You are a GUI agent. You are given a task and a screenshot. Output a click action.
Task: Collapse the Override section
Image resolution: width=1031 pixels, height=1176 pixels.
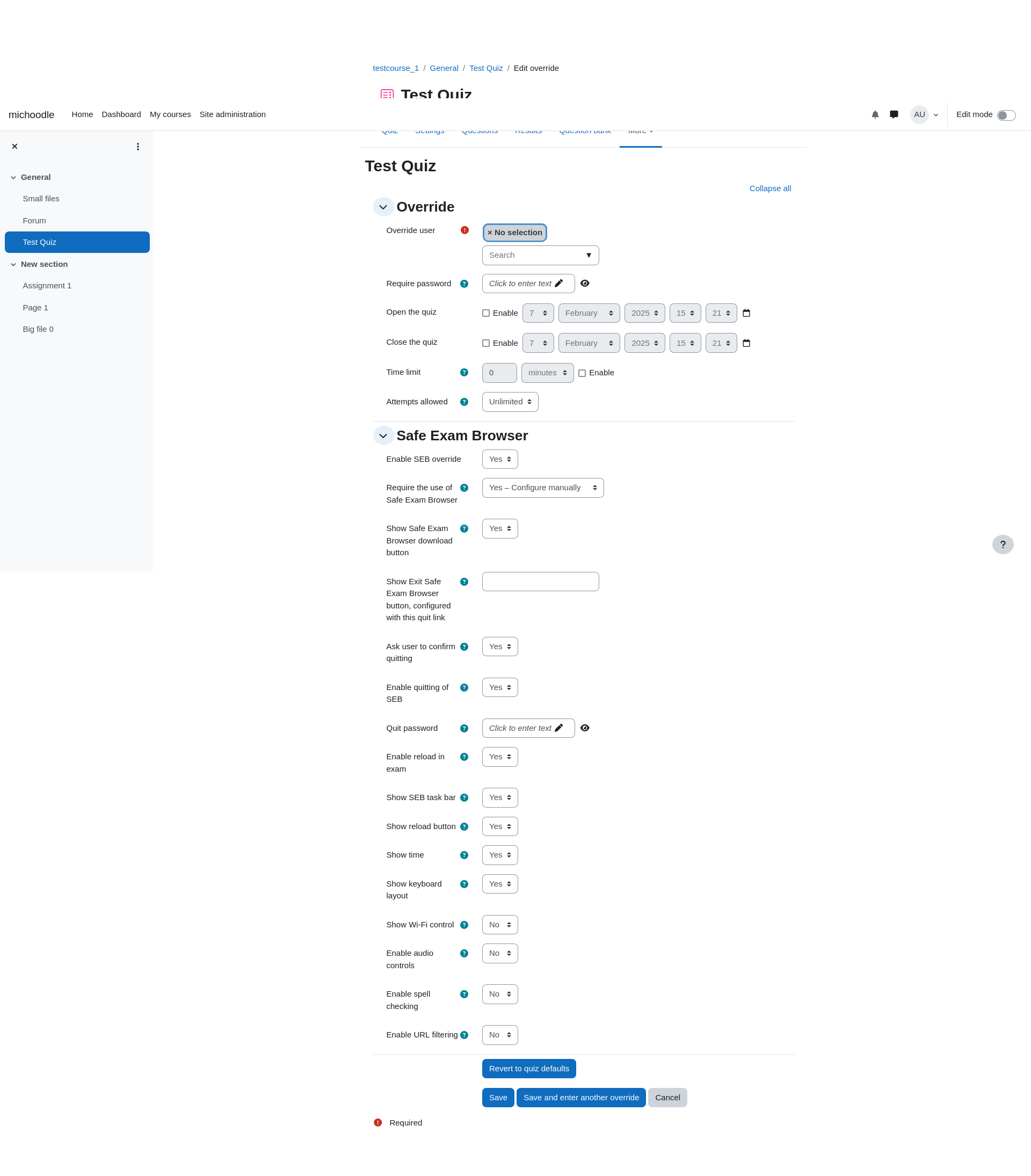pyautogui.click(x=383, y=207)
